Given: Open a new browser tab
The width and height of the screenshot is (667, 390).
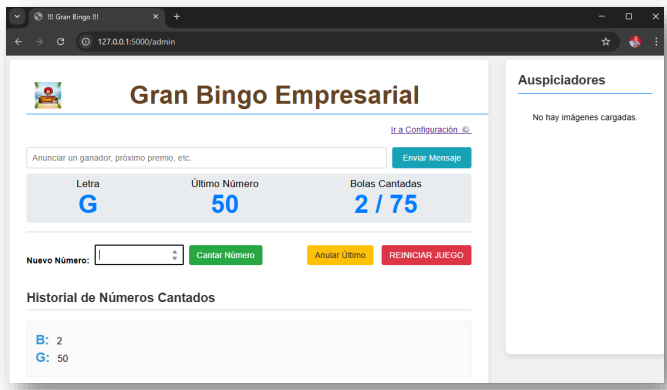Looking at the screenshot, I should [177, 17].
